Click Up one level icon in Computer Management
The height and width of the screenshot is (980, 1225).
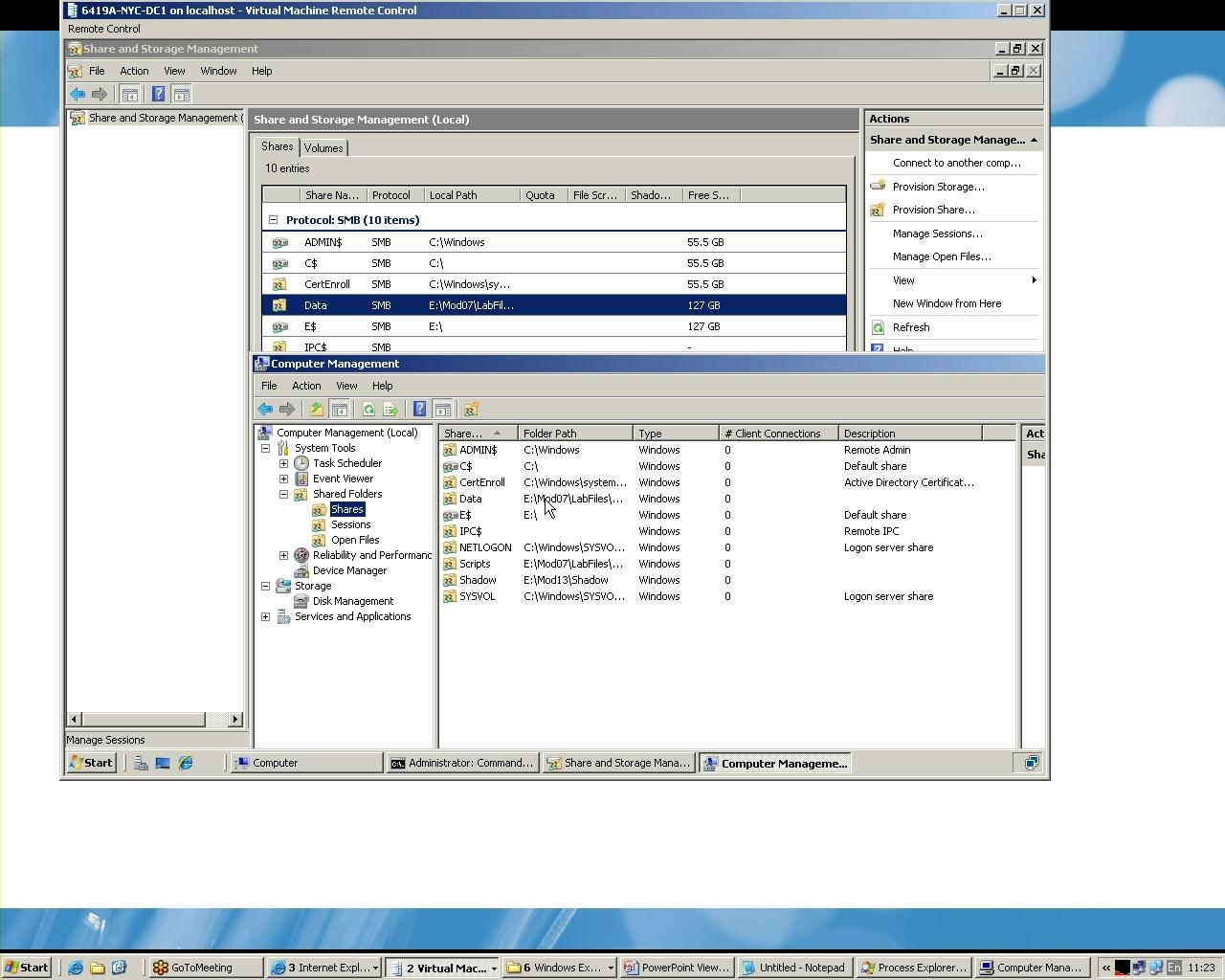click(316, 410)
